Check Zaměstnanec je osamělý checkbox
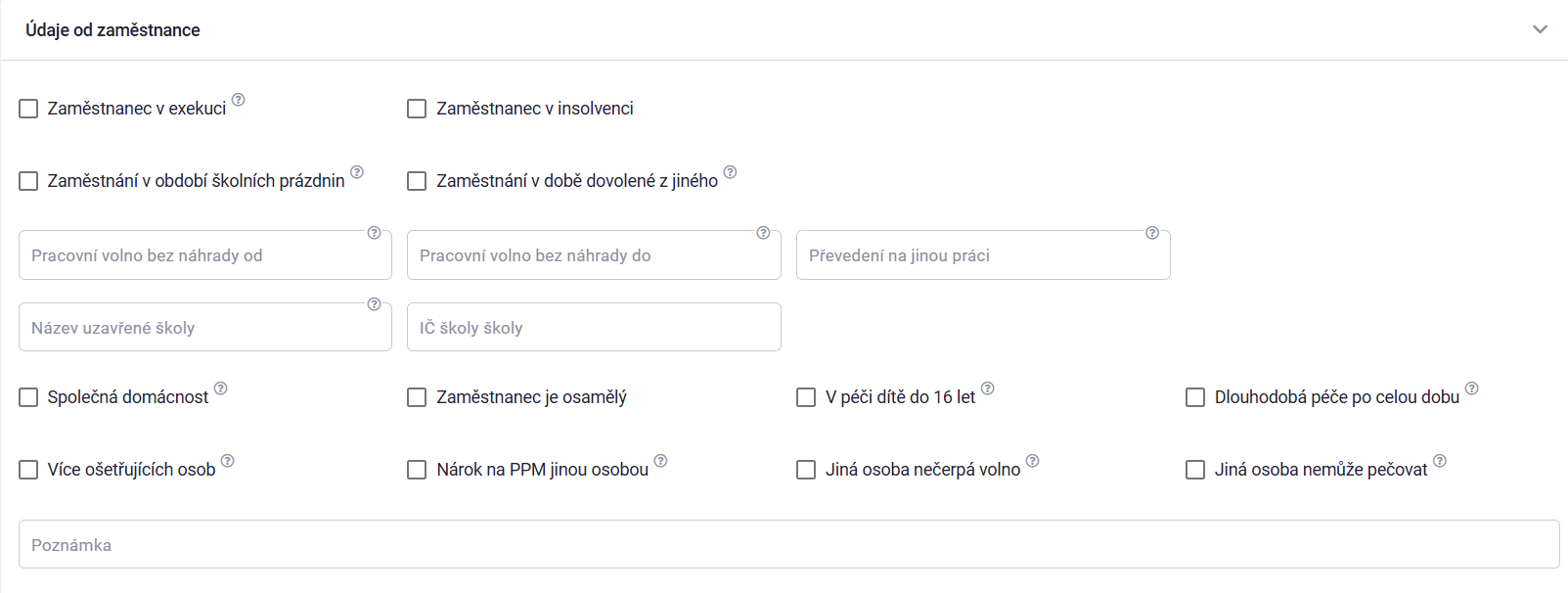Screen dimensions: 1568x593 click(x=417, y=397)
